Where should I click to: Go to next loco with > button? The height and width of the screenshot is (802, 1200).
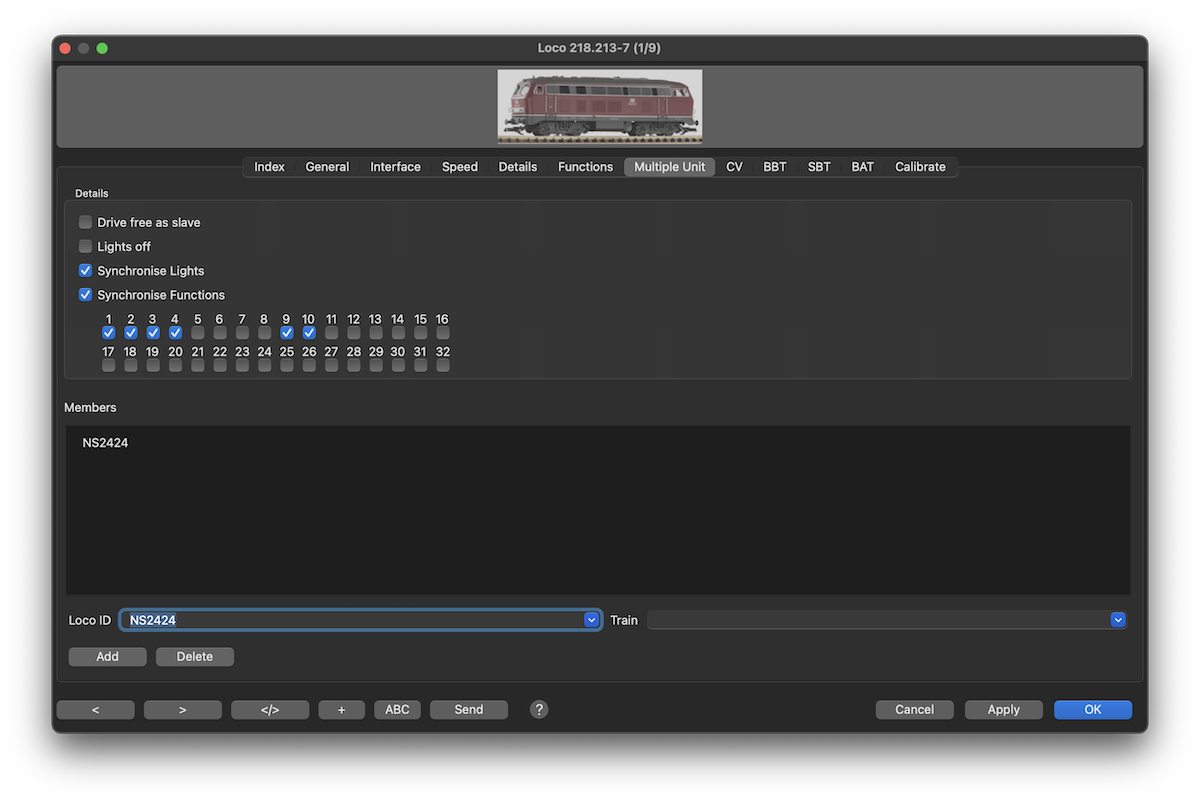click(x=183, y=710)
